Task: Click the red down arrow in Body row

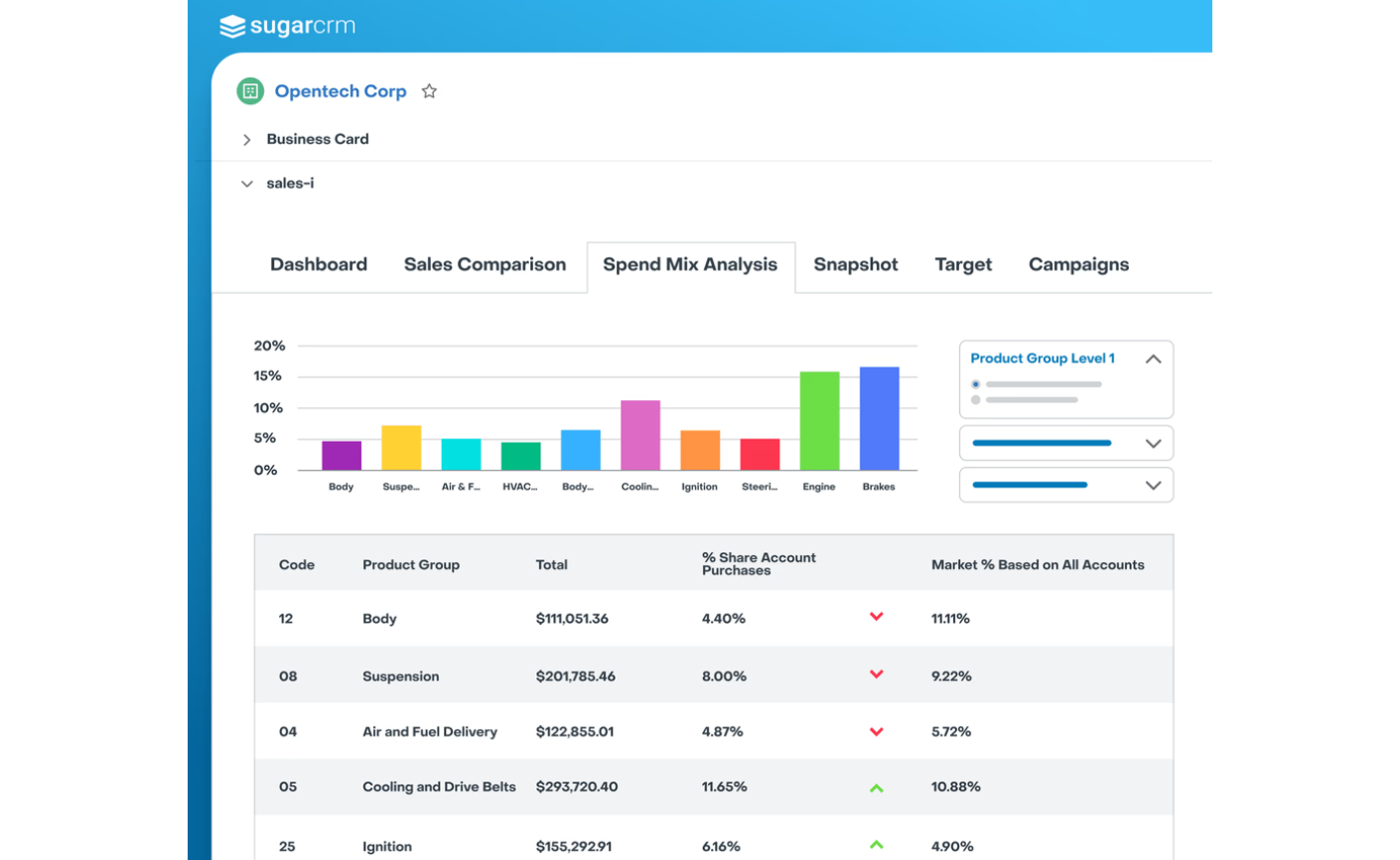Action: [877, 617]
